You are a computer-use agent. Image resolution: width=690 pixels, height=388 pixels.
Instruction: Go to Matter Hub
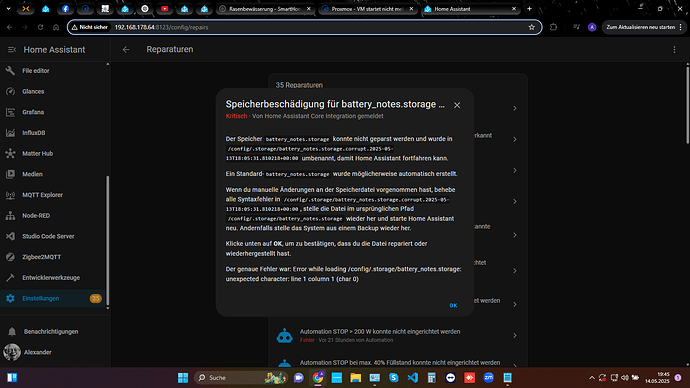click(53, 154)
